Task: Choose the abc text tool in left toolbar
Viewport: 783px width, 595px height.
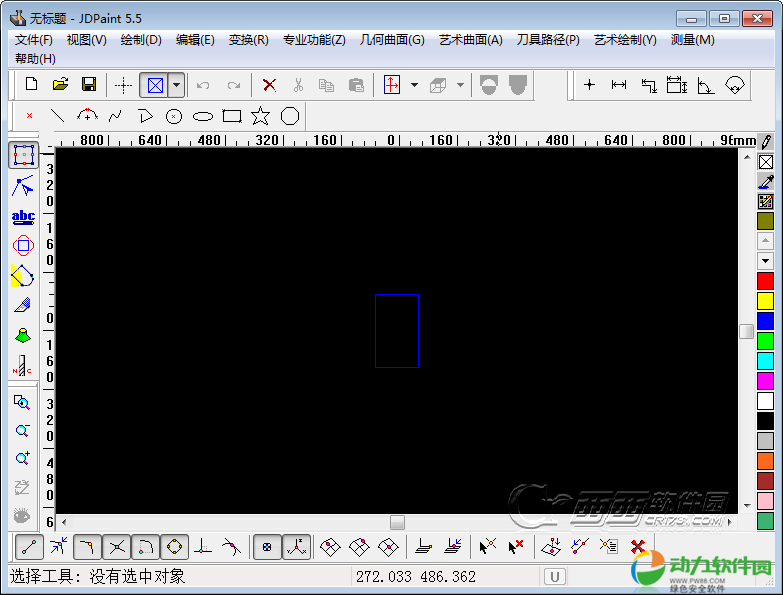Action: (22, 216)
